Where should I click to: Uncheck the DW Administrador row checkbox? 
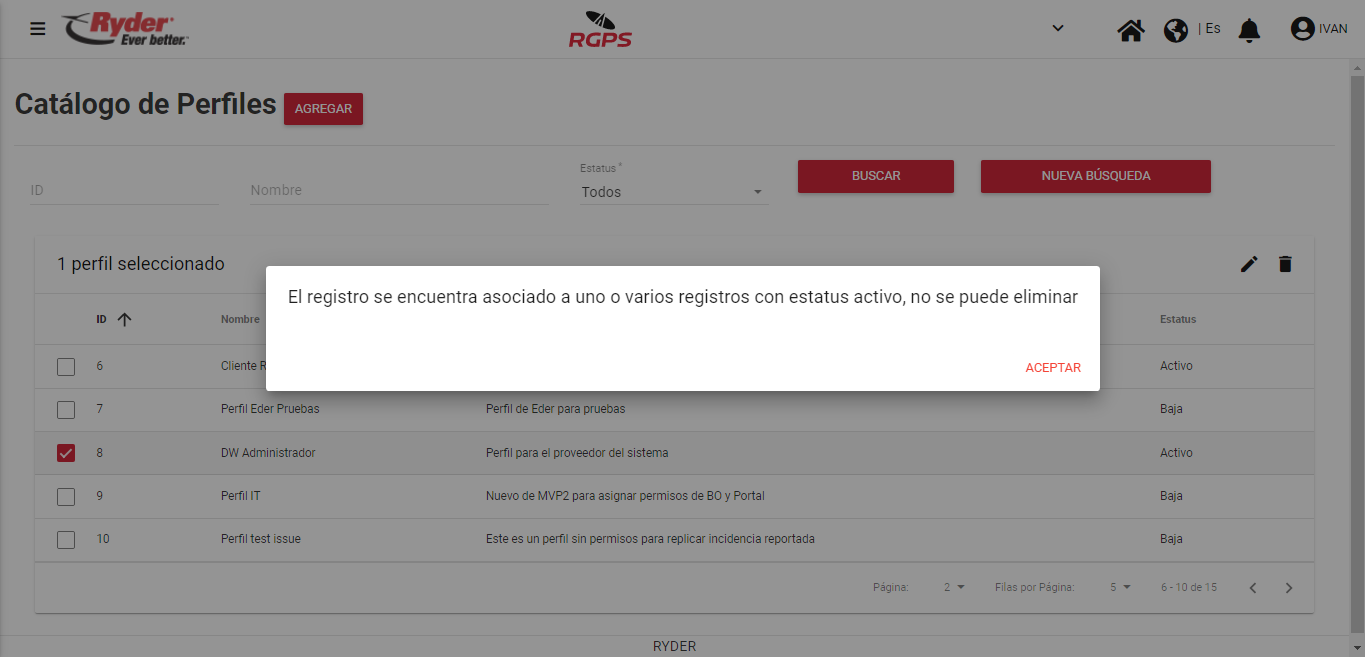point(66,453)
